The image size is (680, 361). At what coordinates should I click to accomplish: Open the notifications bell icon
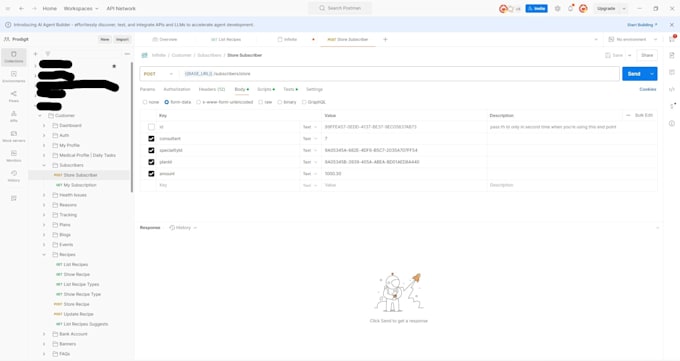pos(570,8)
